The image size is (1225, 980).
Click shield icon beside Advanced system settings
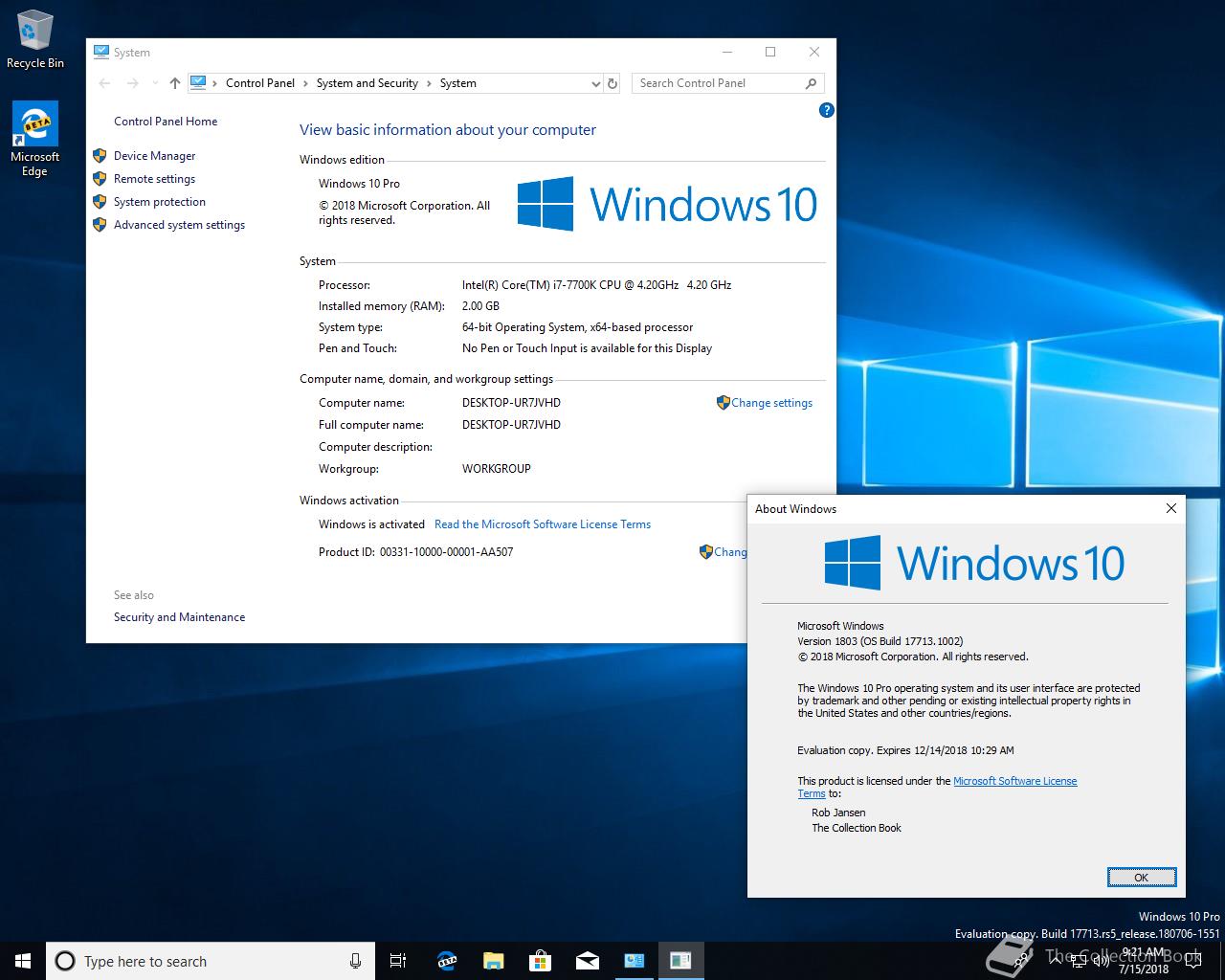(99, 224)
